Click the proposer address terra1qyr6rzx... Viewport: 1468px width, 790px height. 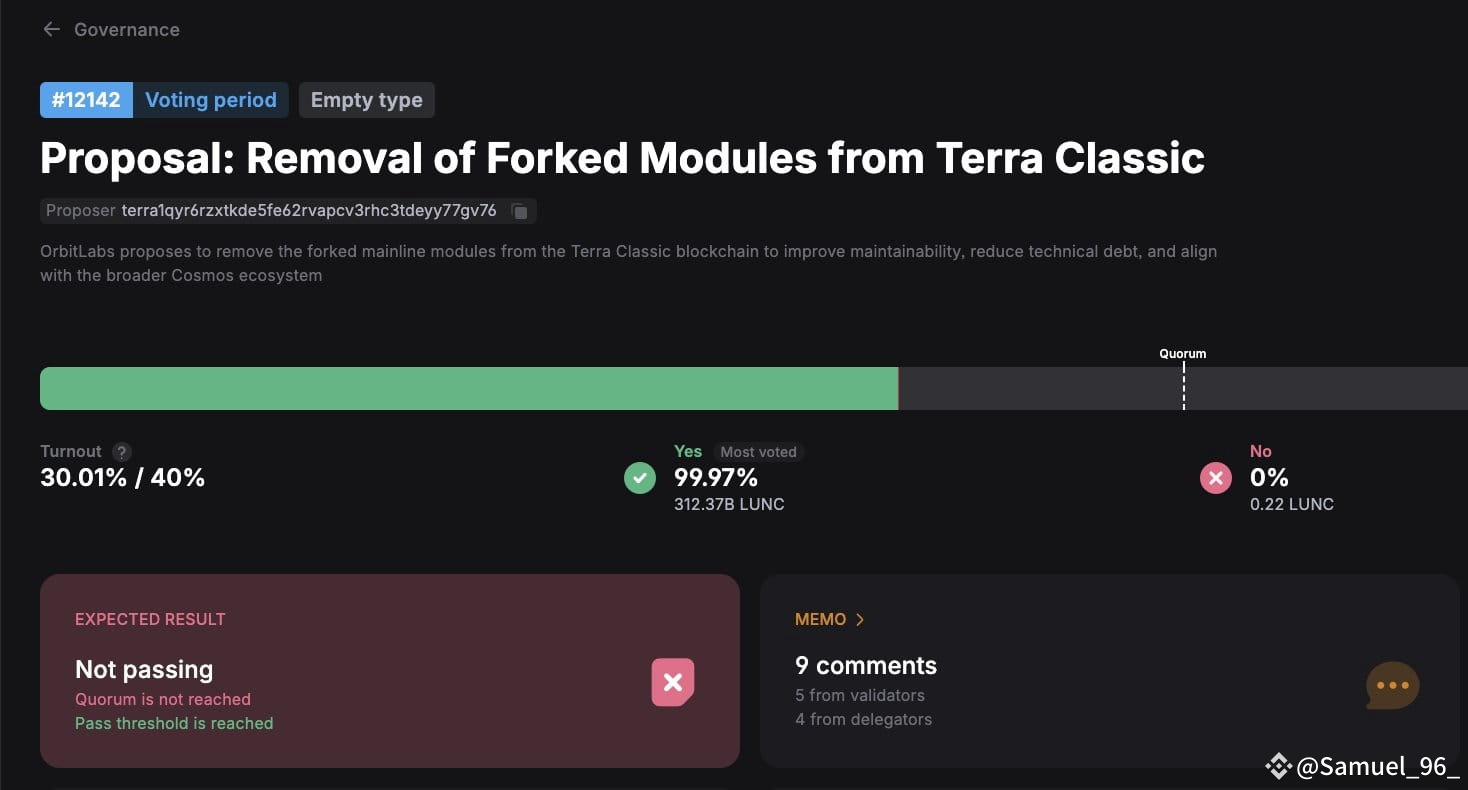pyautogui.click(x=309, y=211)
